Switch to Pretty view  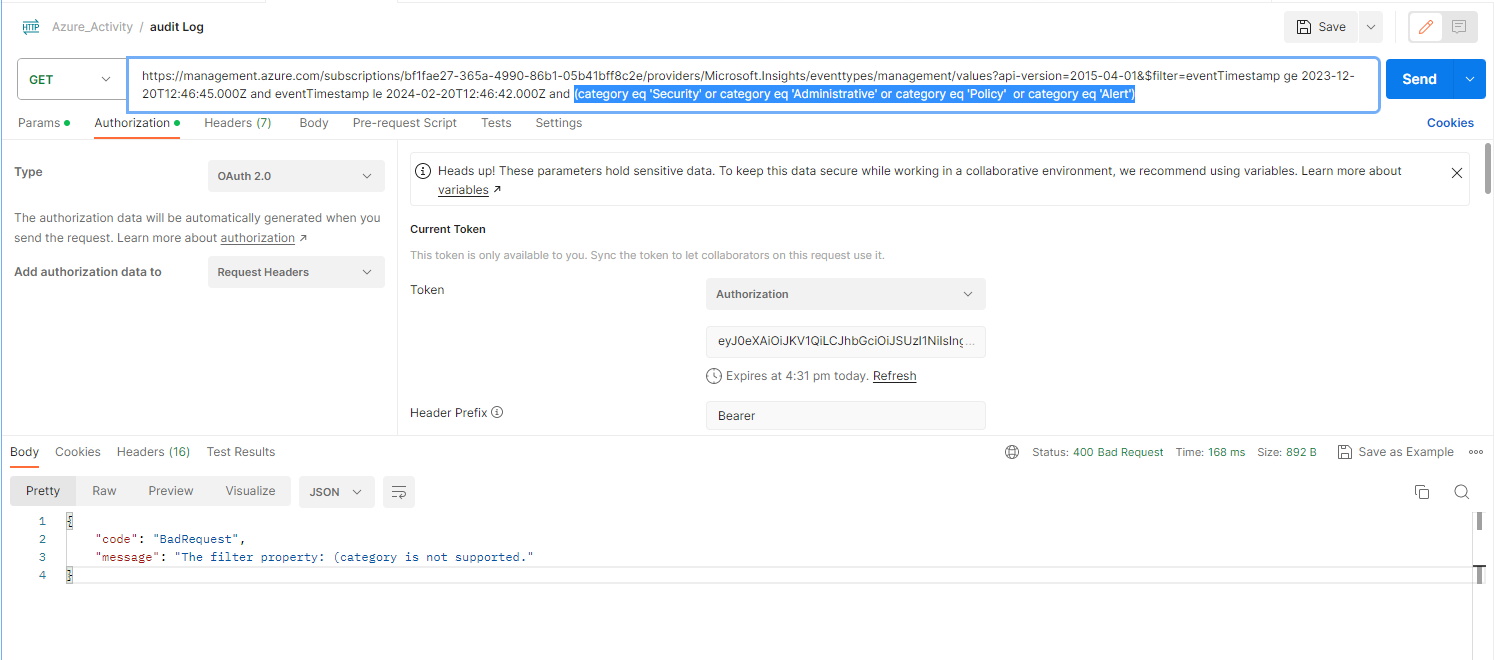click(43, 491)
